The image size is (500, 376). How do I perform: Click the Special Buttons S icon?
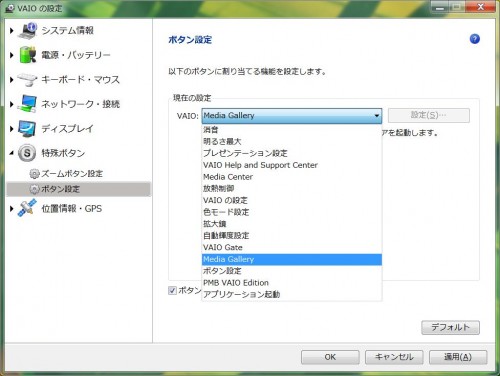coord(27,153)
